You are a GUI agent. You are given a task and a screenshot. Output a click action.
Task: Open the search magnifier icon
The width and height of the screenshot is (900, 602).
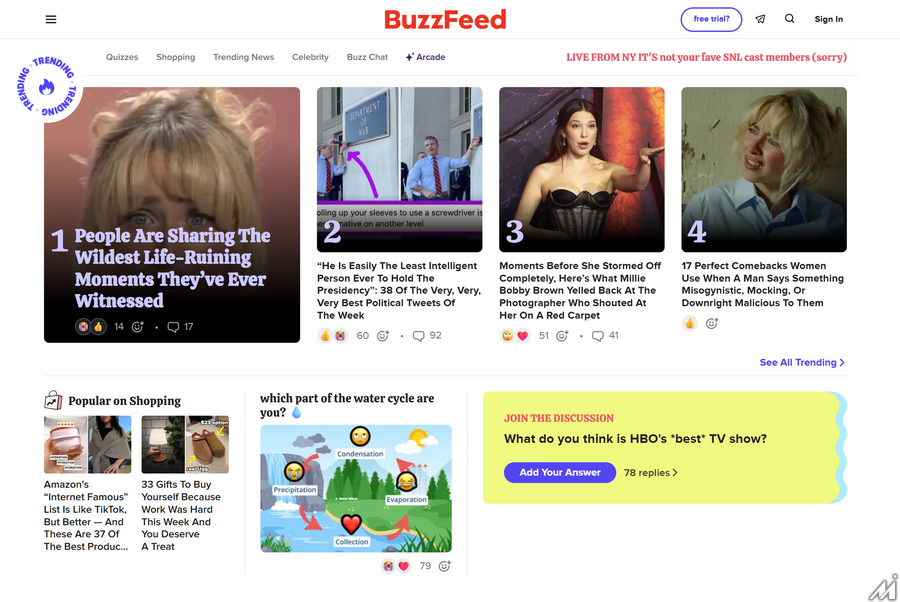click(790, 19)
